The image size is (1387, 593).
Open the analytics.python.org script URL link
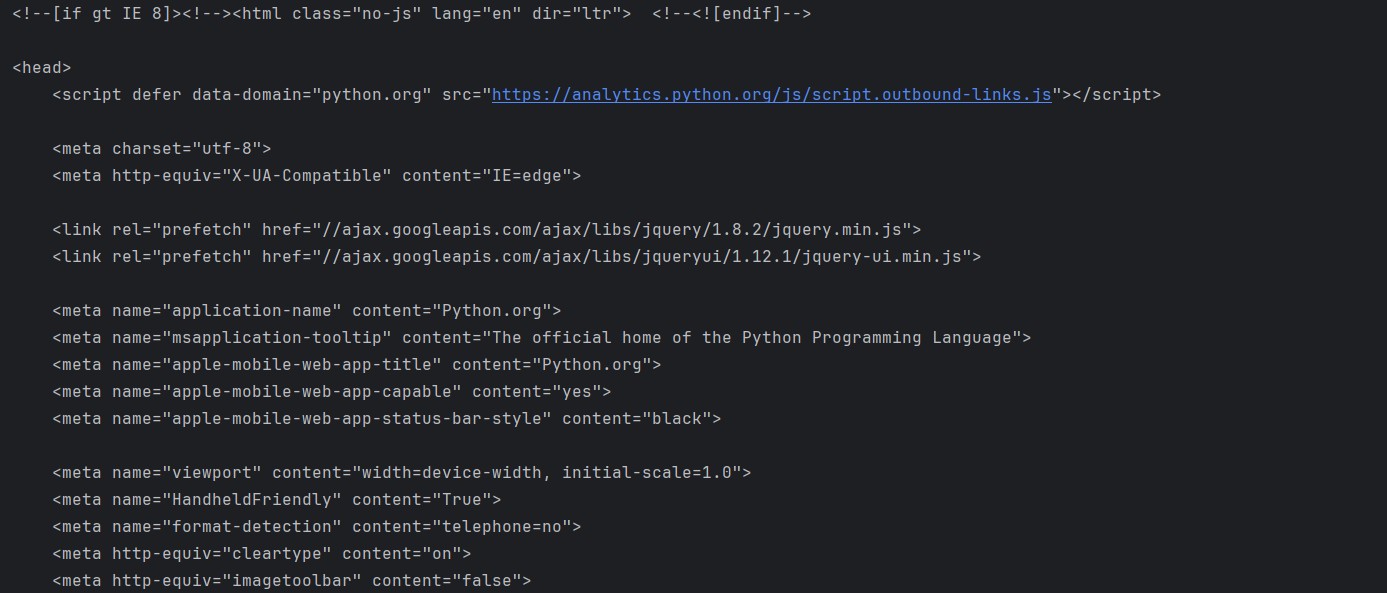click(x=771, y=95)
